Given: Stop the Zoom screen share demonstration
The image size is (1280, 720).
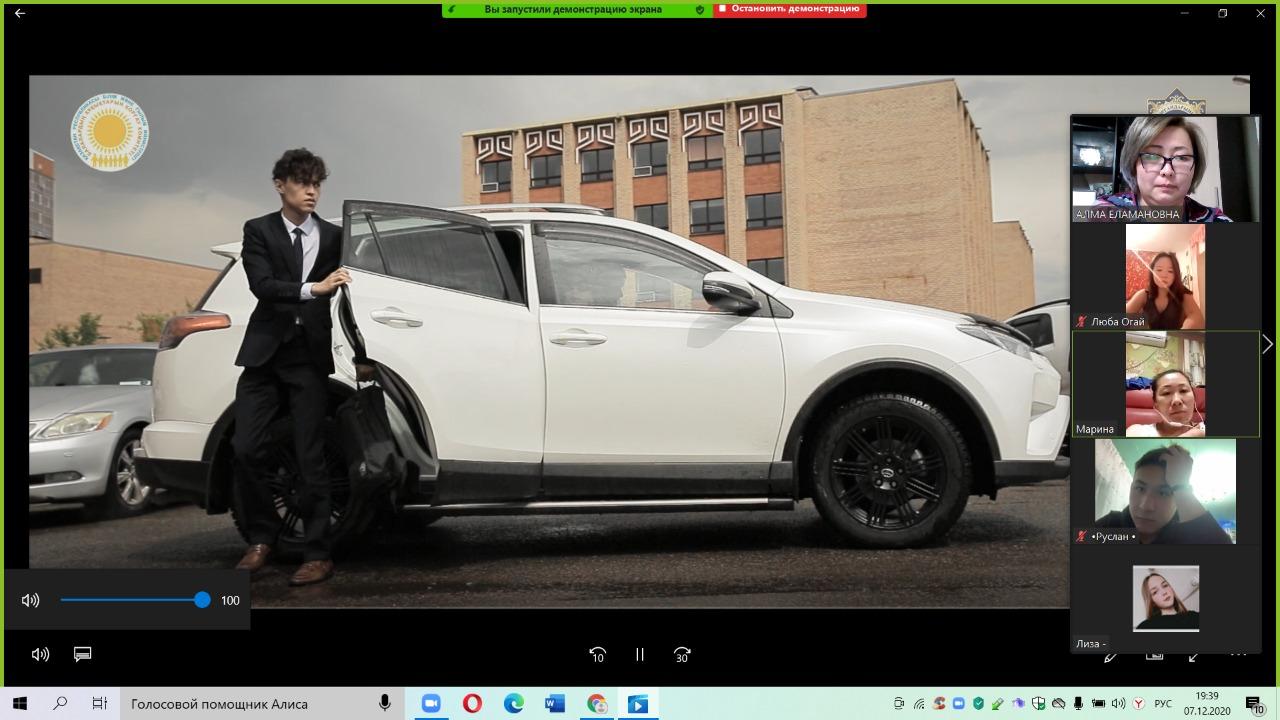Looking at the screenshot, I should [x=789, y=9].
